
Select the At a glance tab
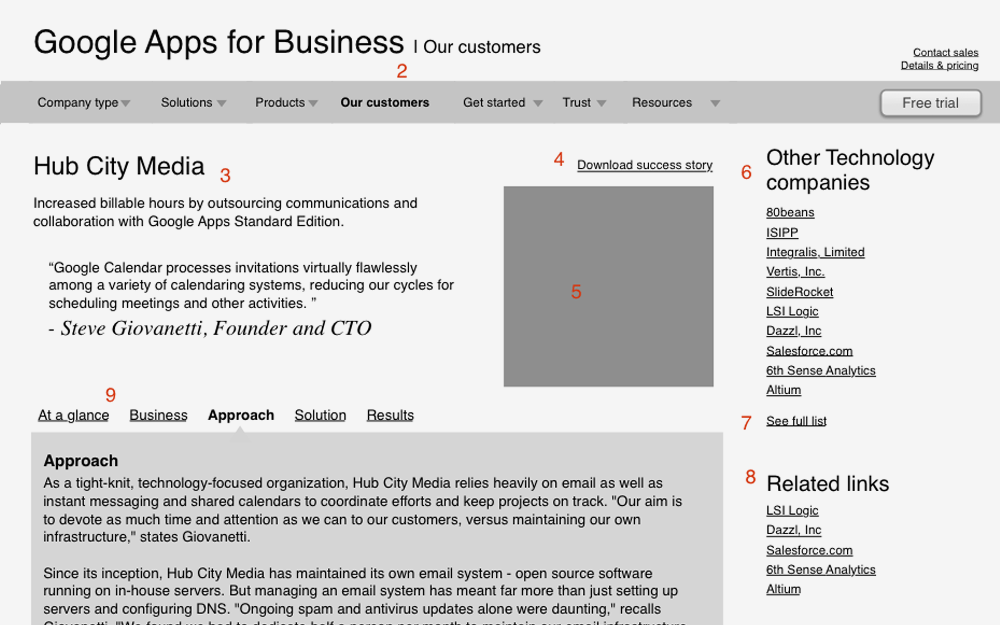[73, 415]
